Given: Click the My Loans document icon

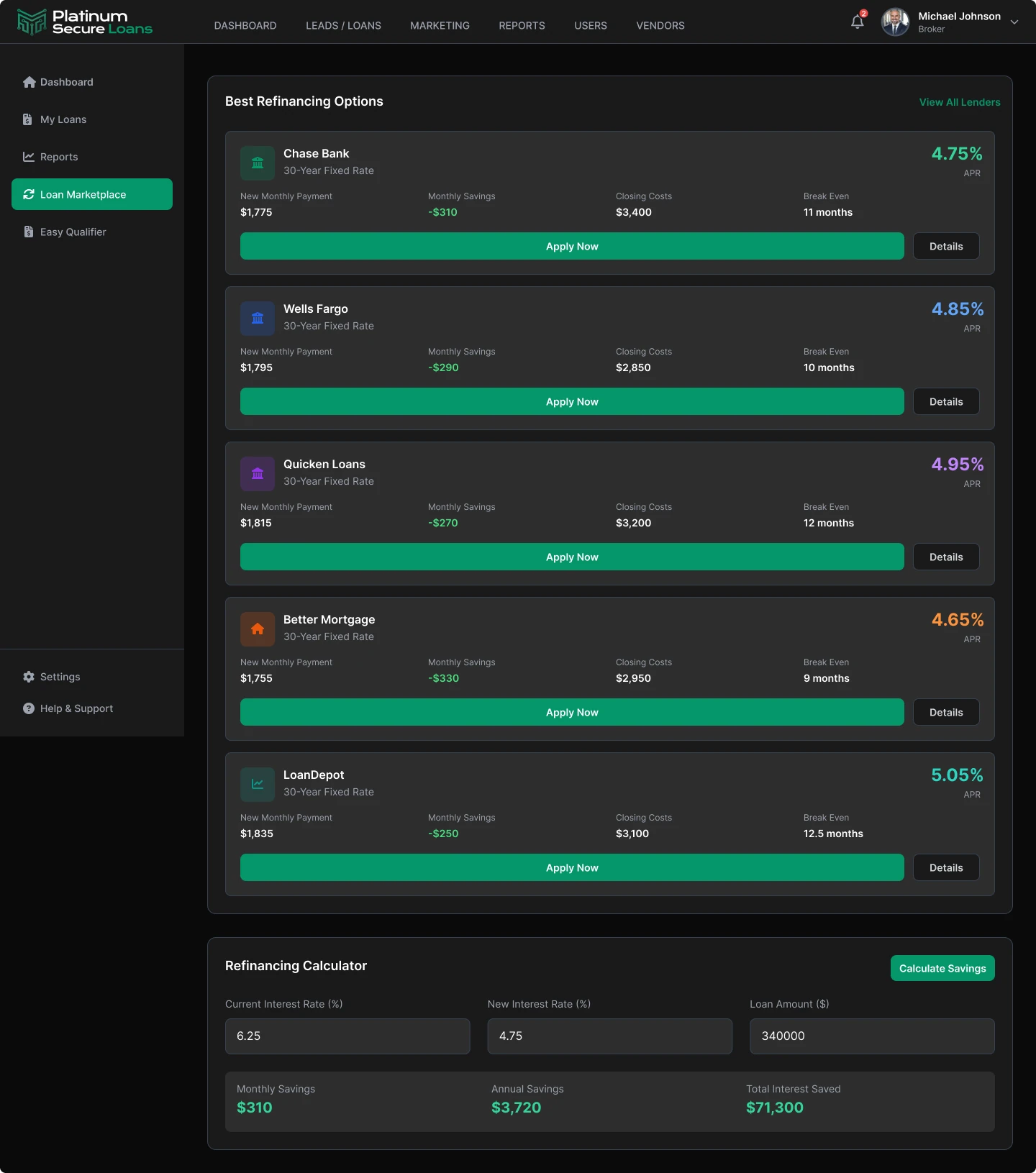Looking at the screenshot, I should pyautogui.click(x=27, y=119).
